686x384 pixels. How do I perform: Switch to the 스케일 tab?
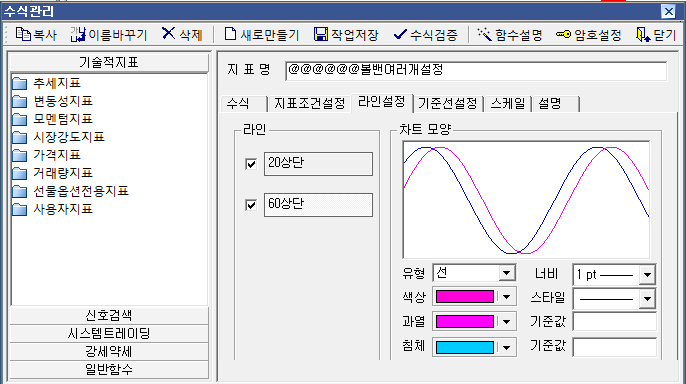coord(508,104)
